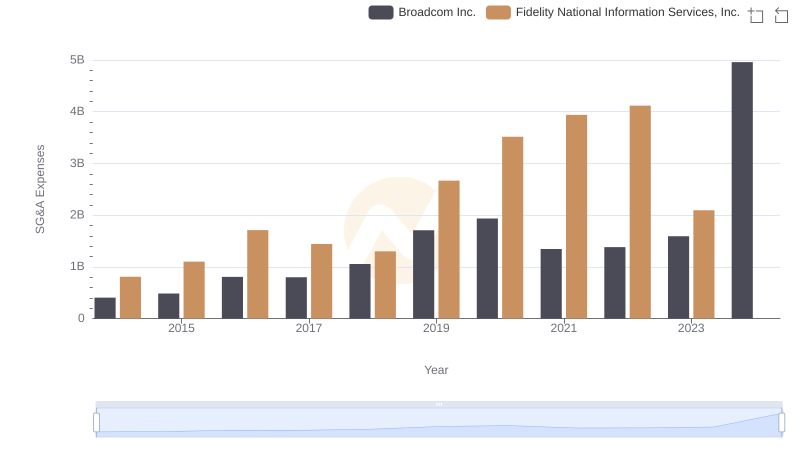
Task: Click Fidelity's bar for 2023
Action: coord(704,264)
